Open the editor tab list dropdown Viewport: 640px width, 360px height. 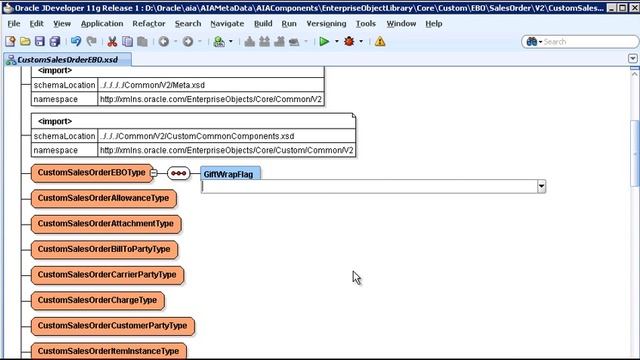tap(633, 59)
